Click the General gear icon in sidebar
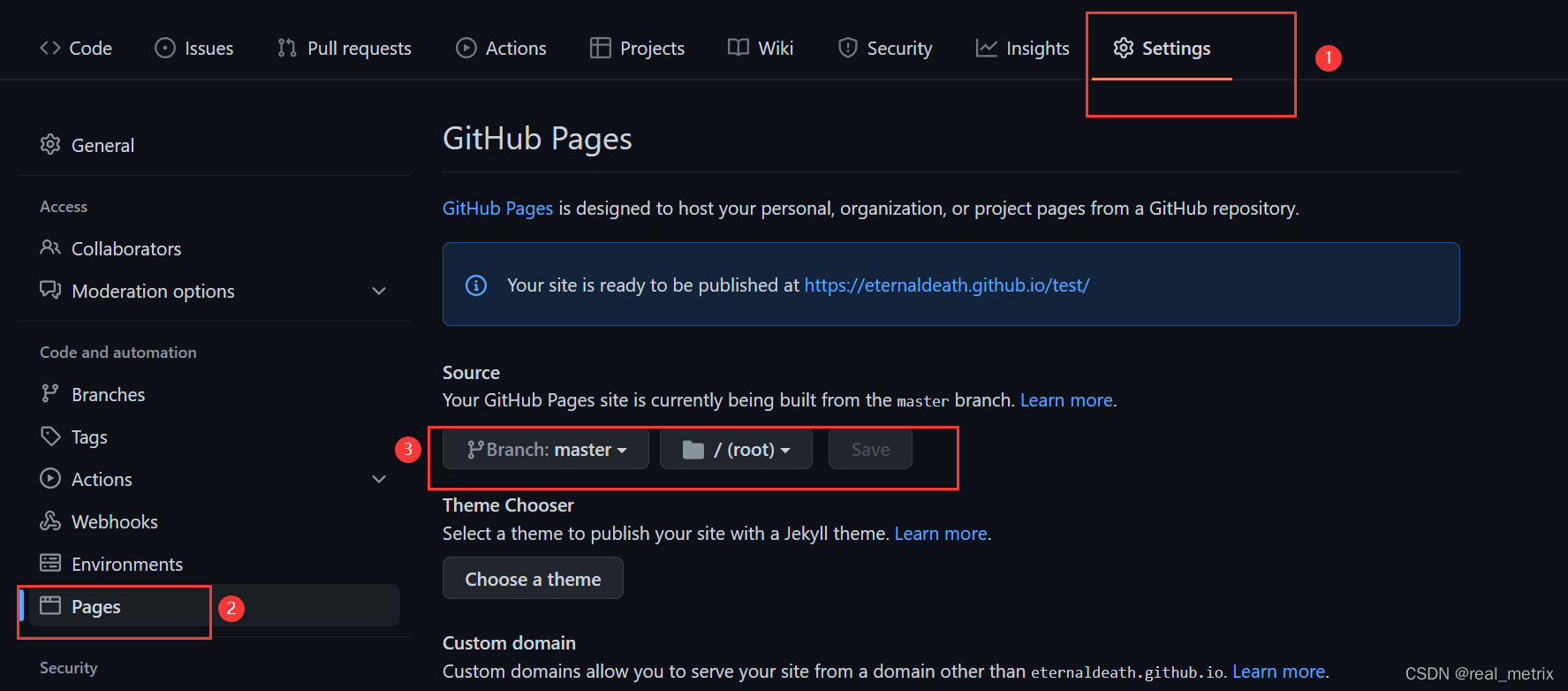This screenshot has width=1568, height=691. (x=50, y=144)
